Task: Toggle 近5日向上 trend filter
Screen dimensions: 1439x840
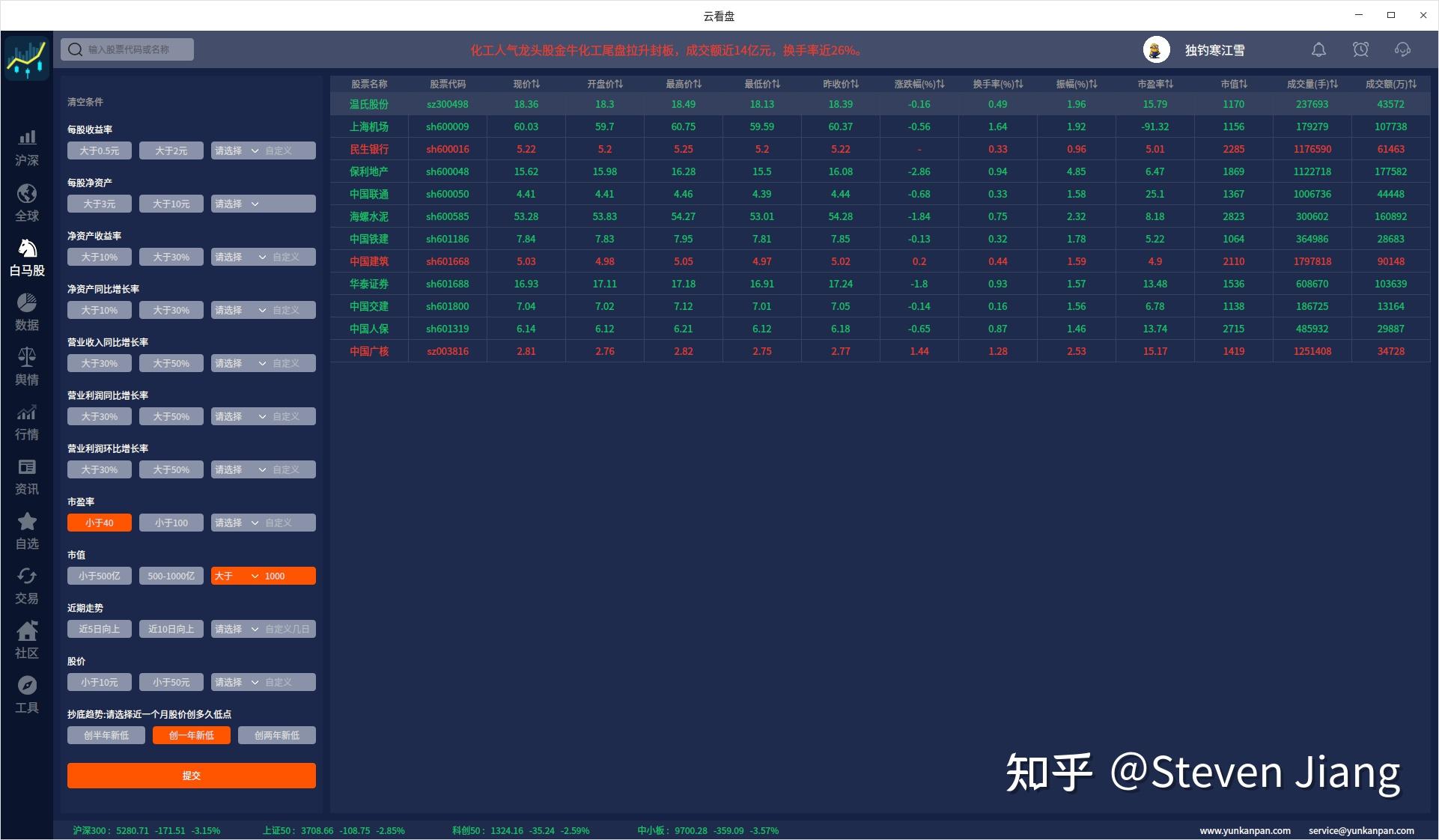Action: 100,629
